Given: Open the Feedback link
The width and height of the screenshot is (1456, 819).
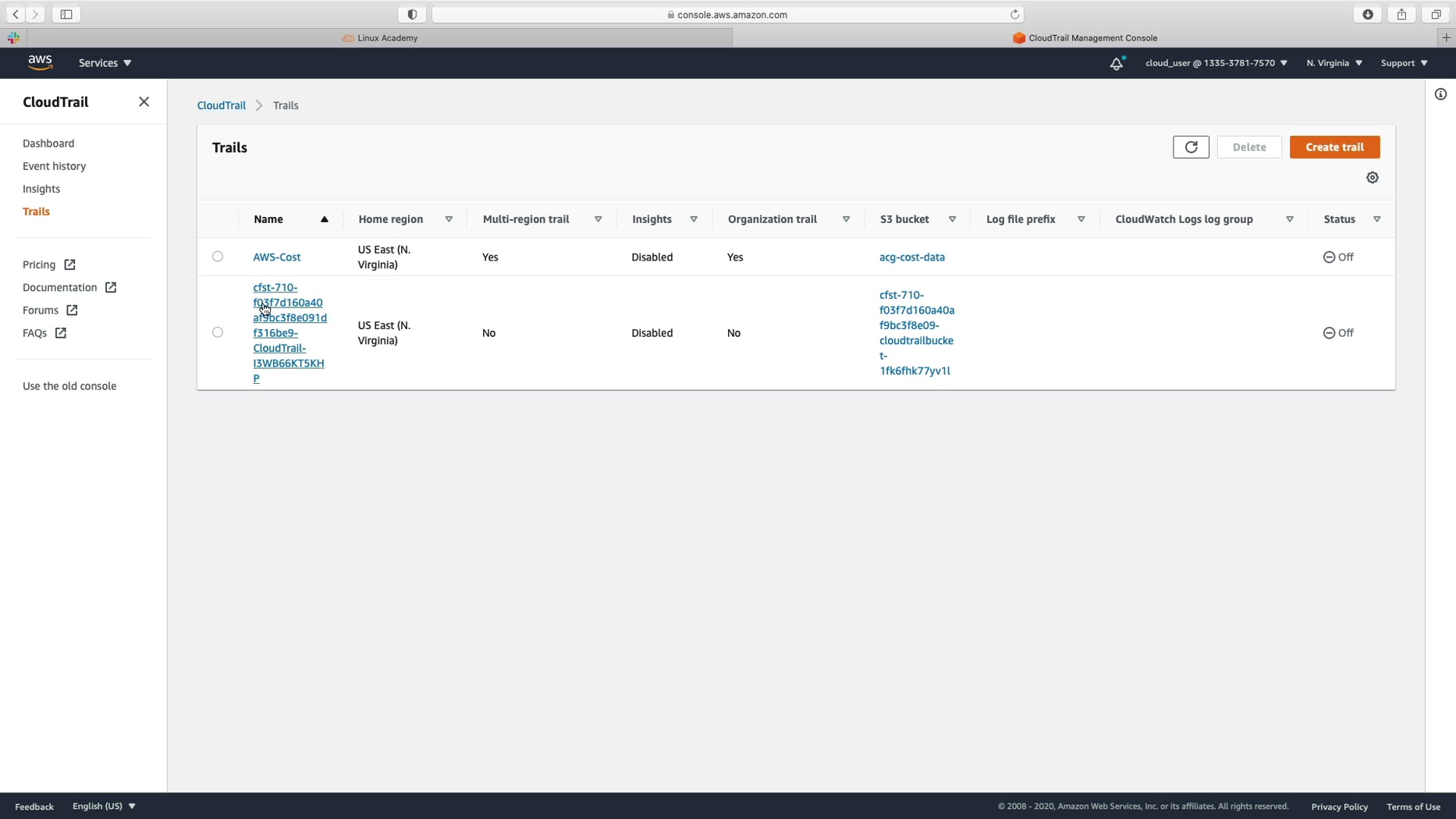Looking at the screenshot, I should 34,807.
